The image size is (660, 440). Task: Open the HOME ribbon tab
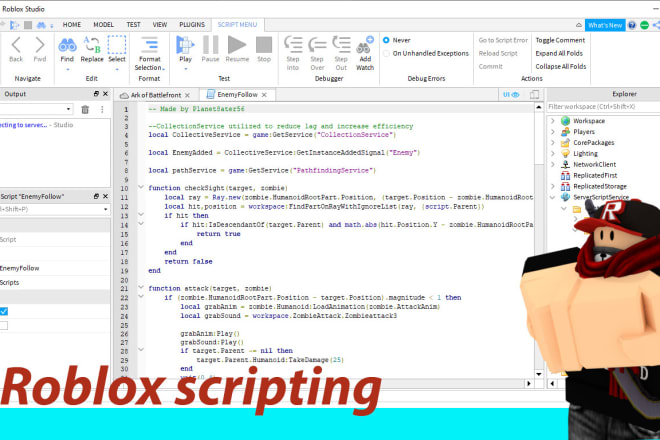72,25
